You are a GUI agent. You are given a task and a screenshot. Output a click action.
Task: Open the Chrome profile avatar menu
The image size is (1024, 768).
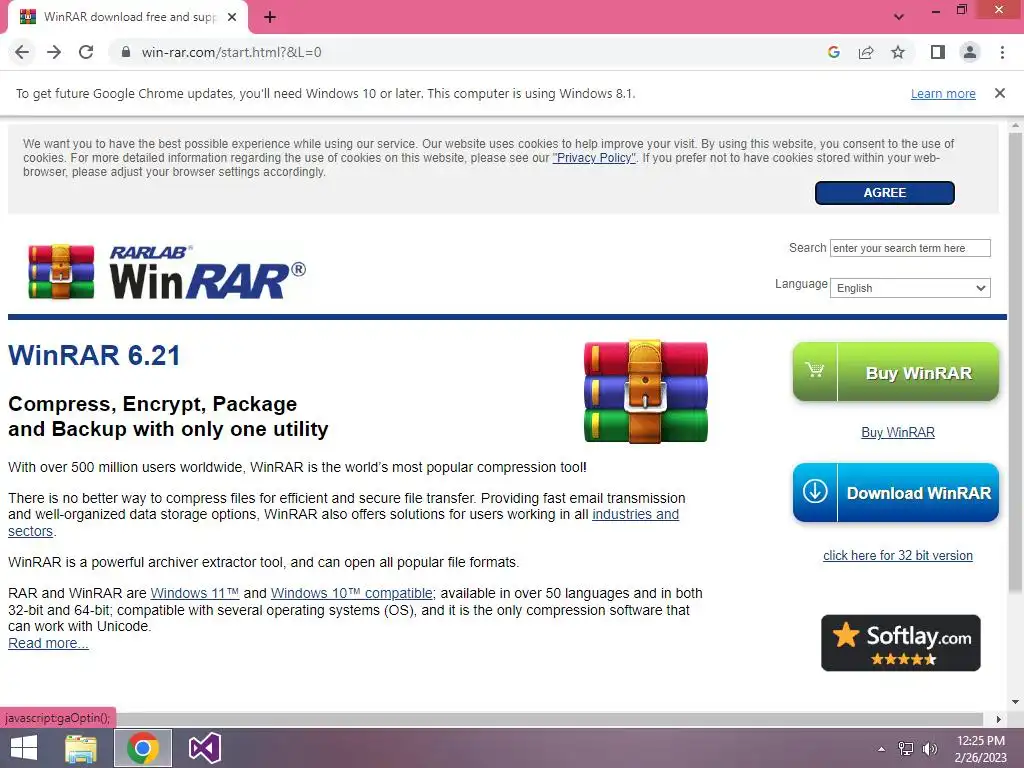tap(970, 52)
